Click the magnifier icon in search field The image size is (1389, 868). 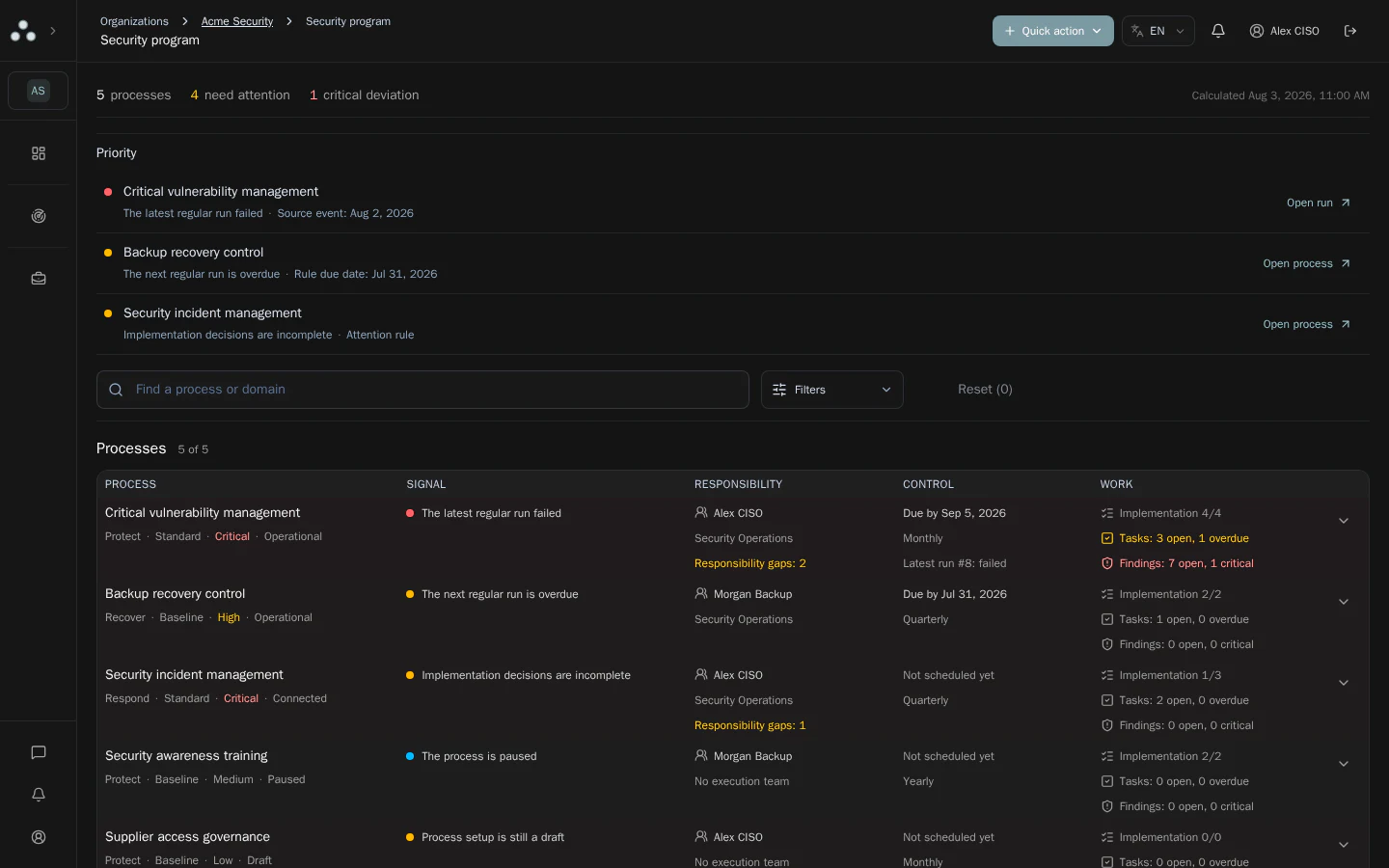click(x=116, y=390)
